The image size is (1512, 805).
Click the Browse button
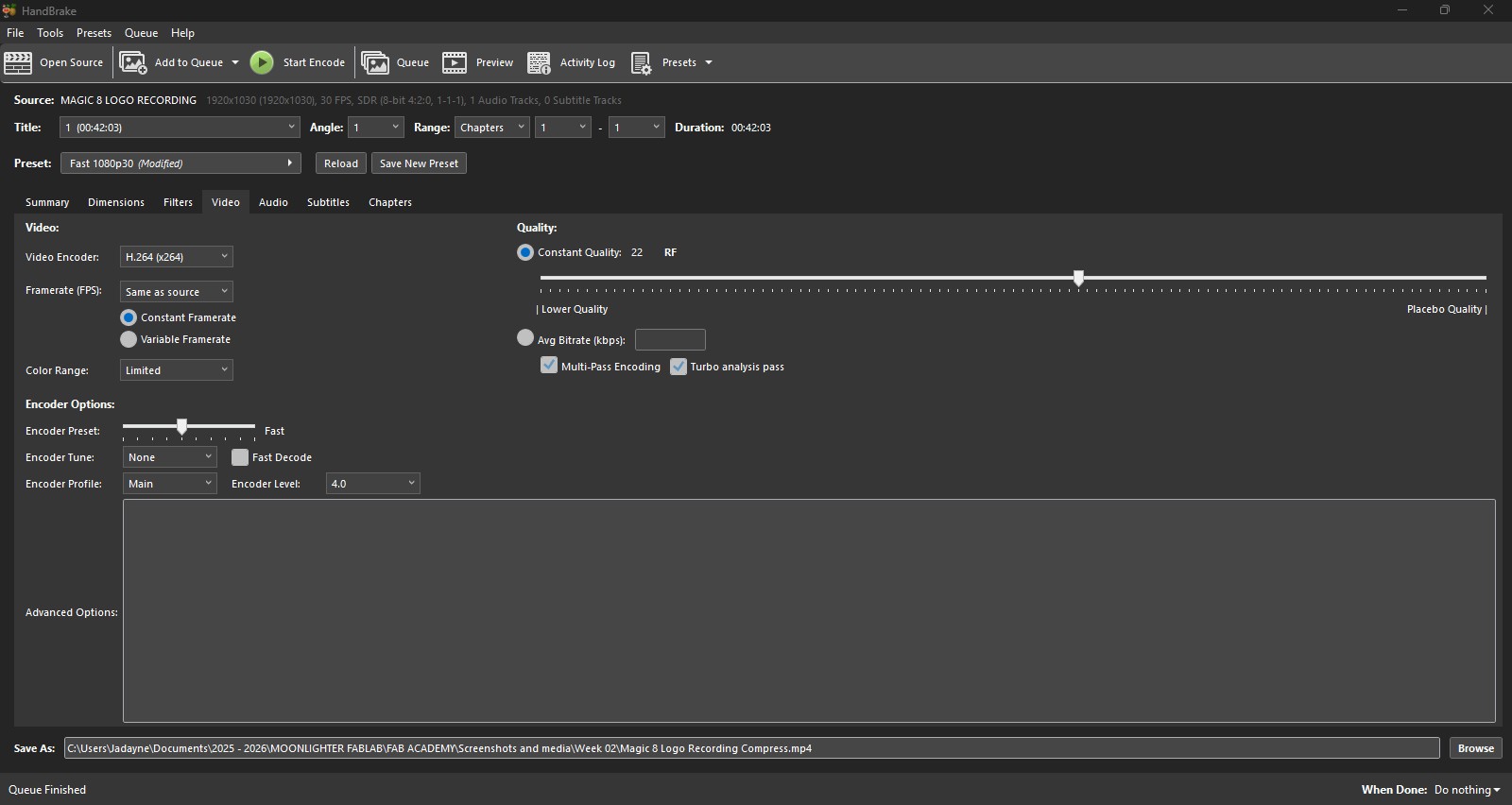(x=1476, y=748)
